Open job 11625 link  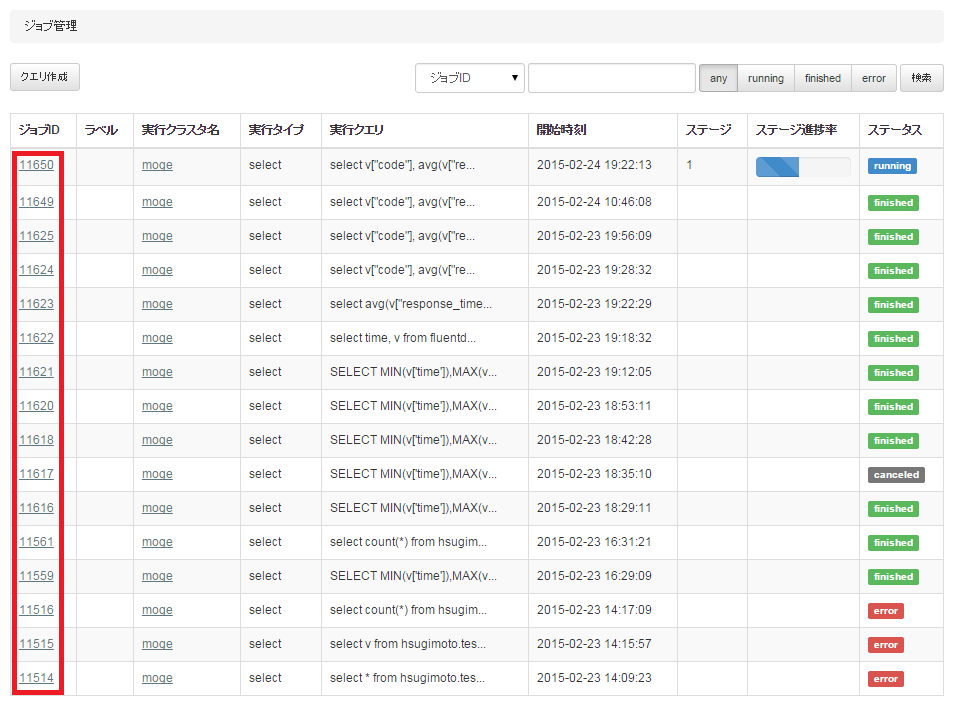pos(36,236)
